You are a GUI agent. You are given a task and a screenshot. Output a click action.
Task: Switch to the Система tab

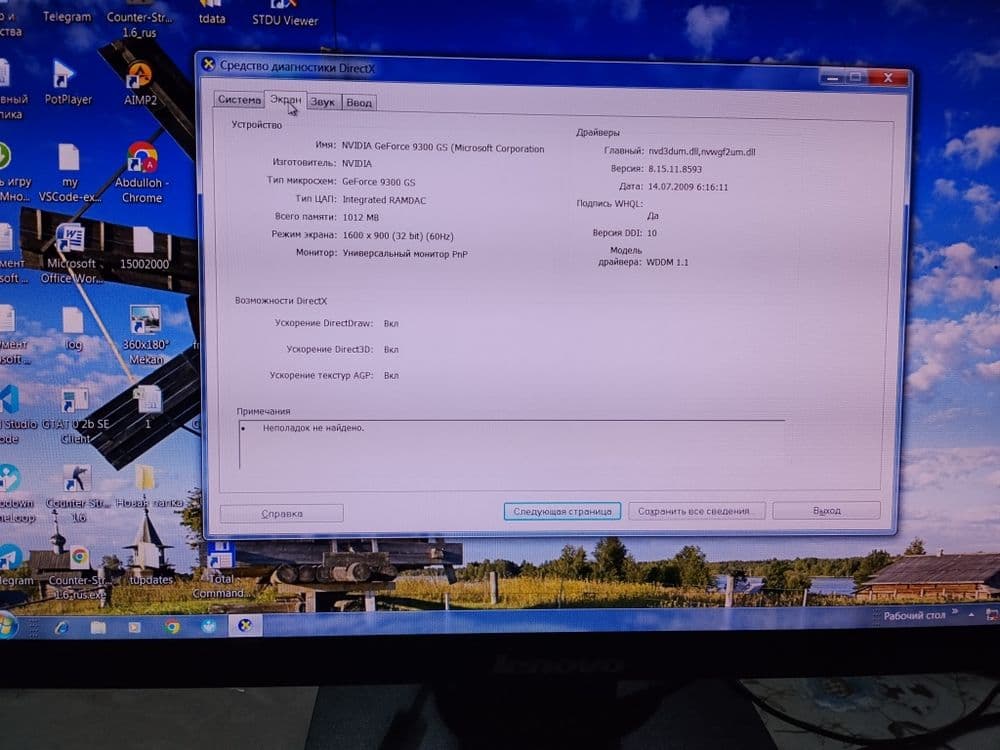[x=239, y=99]
